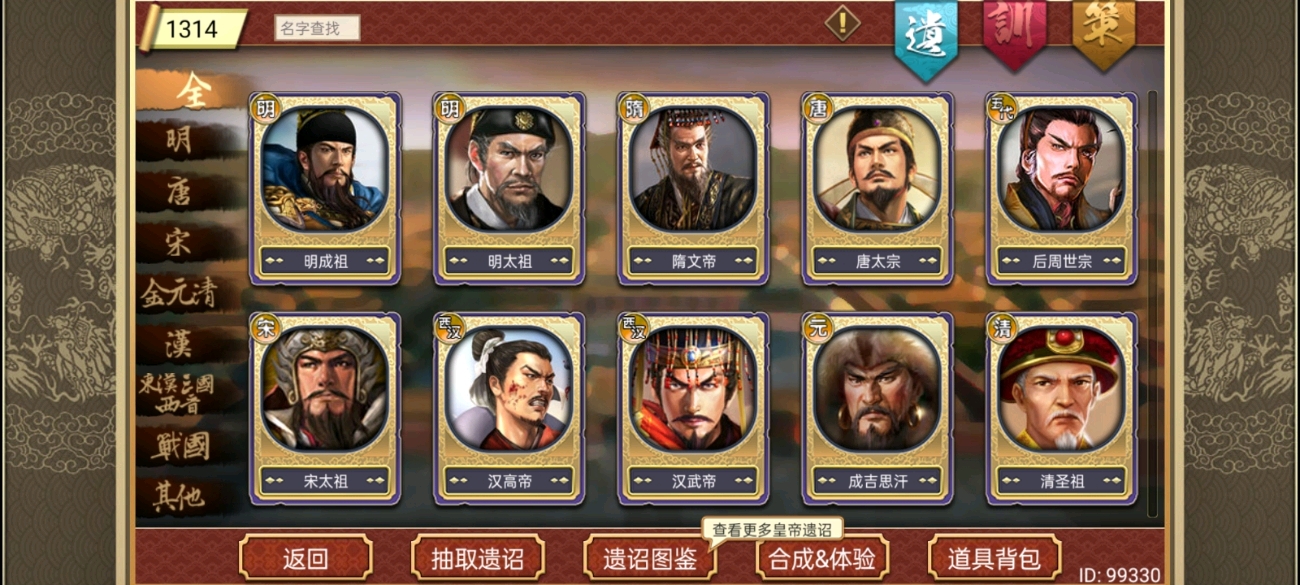This screenshot has height=585, width=1300.
Task: Click the 名字查找 search field
Action: coord(317,28)
